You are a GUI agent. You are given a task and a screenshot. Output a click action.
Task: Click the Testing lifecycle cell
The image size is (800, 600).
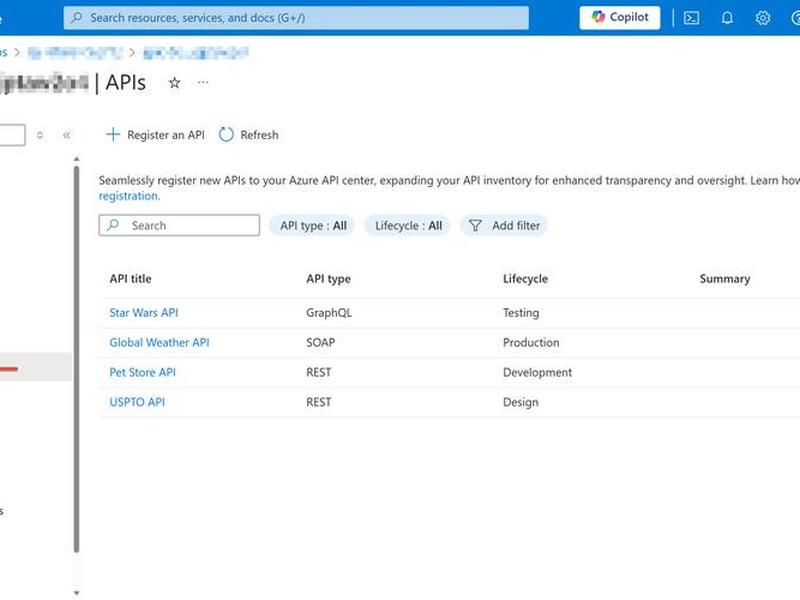[521, 313]
